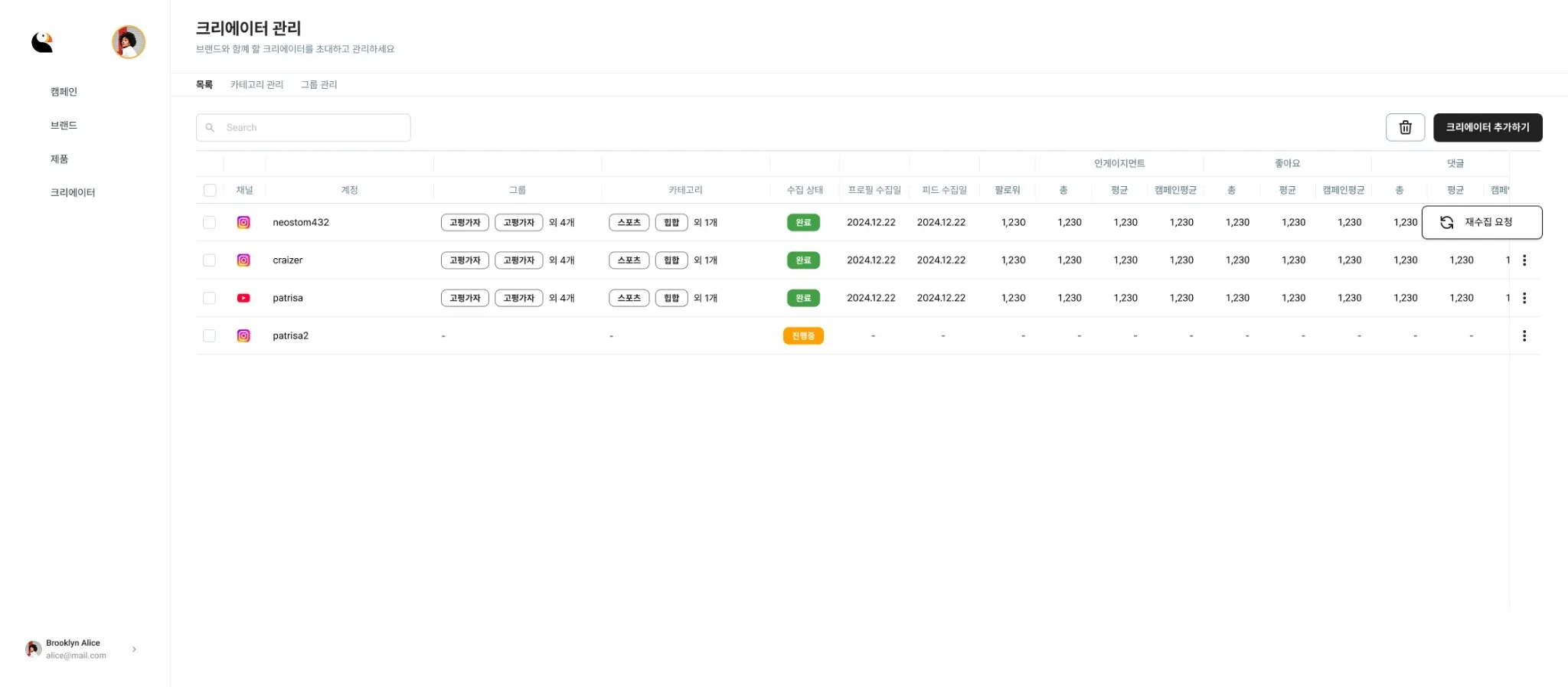Viewport: 1568px width, 687px height.
Task: Check the checkbox for neostom432 row
Action: click(x=209, y=222)
